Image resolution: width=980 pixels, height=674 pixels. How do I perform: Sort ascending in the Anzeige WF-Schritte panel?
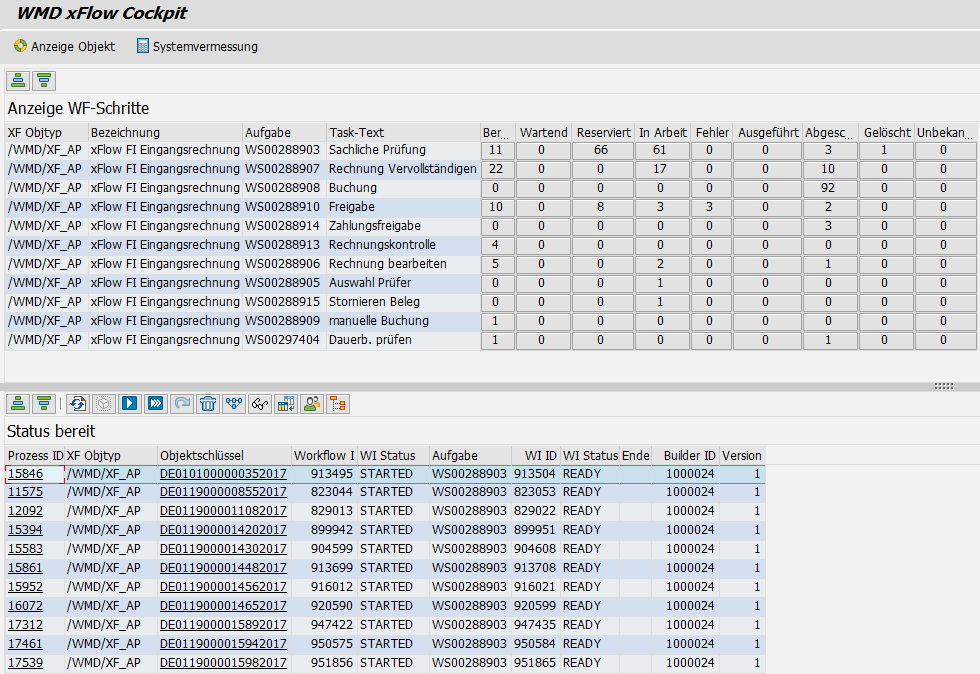18,81
